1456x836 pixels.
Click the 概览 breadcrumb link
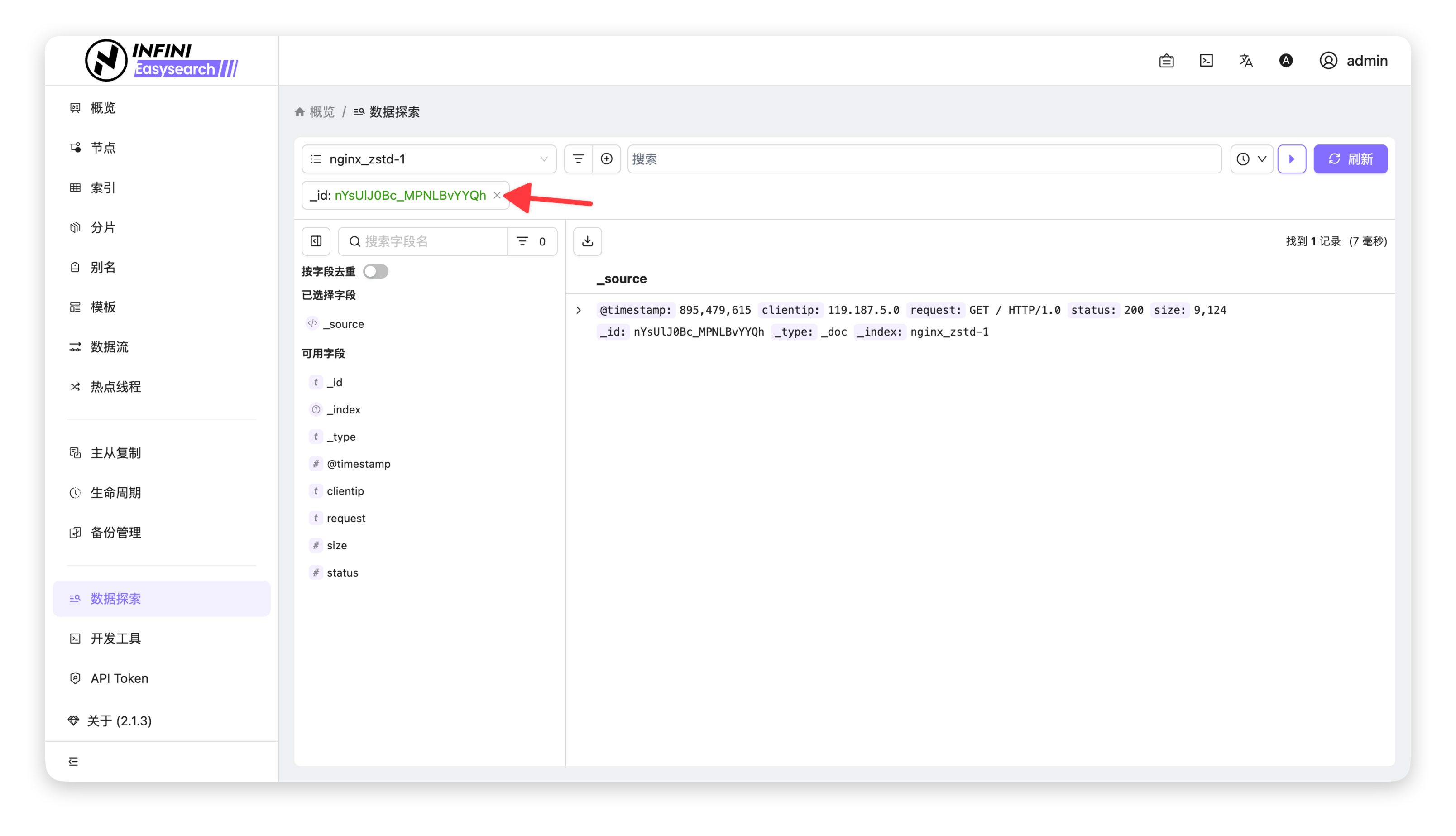[x=321, y=112]
